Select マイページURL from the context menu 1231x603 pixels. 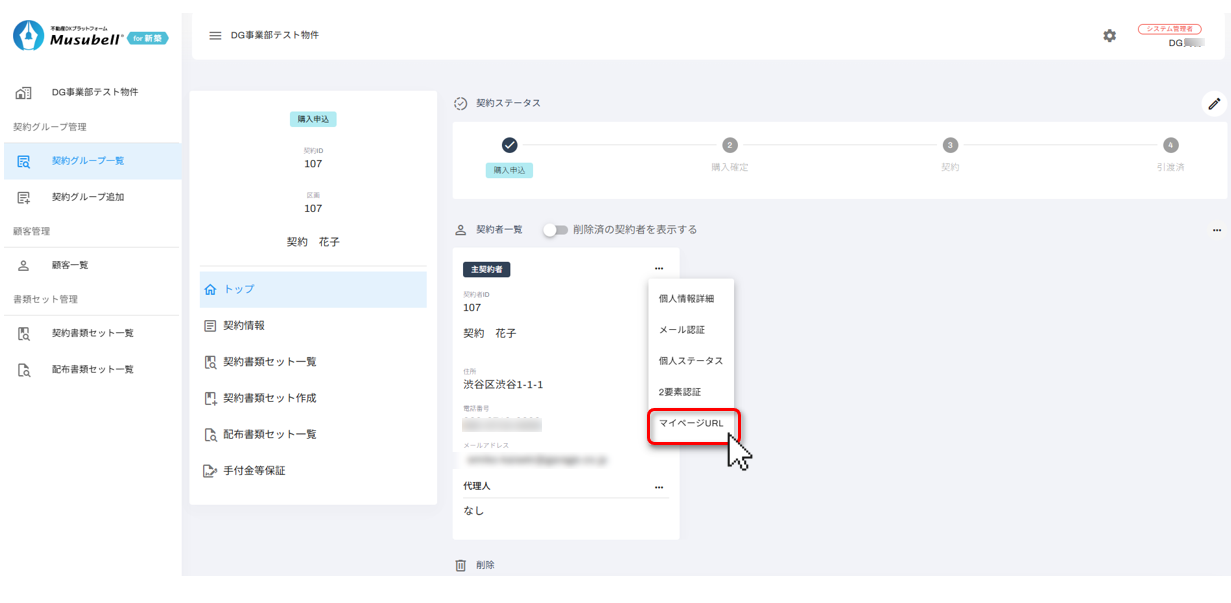click(x=691, y=423)
